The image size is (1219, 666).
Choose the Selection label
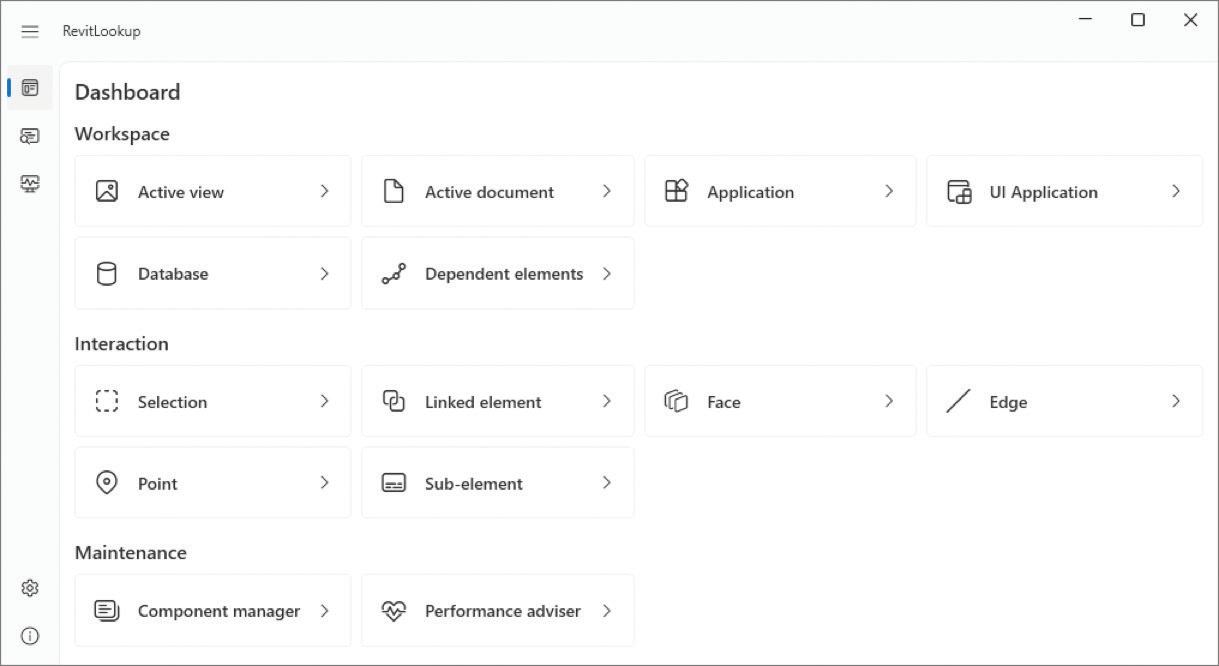172,402
